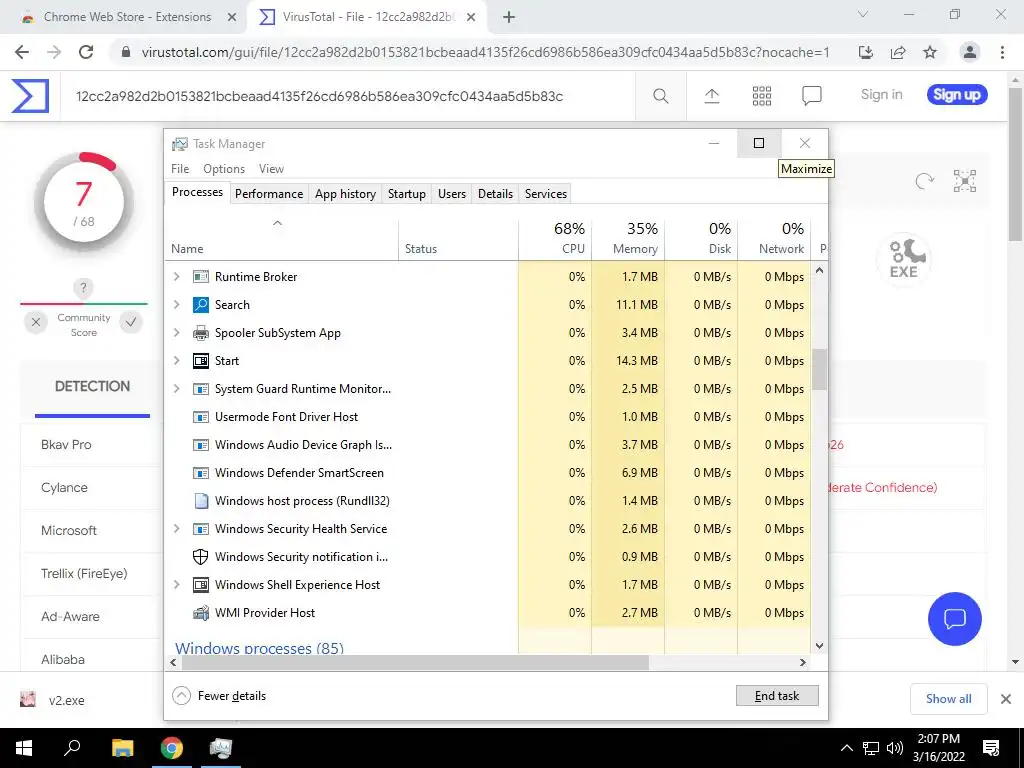Switch to the Details tab

pyautogui.click(x=495, y=194)
